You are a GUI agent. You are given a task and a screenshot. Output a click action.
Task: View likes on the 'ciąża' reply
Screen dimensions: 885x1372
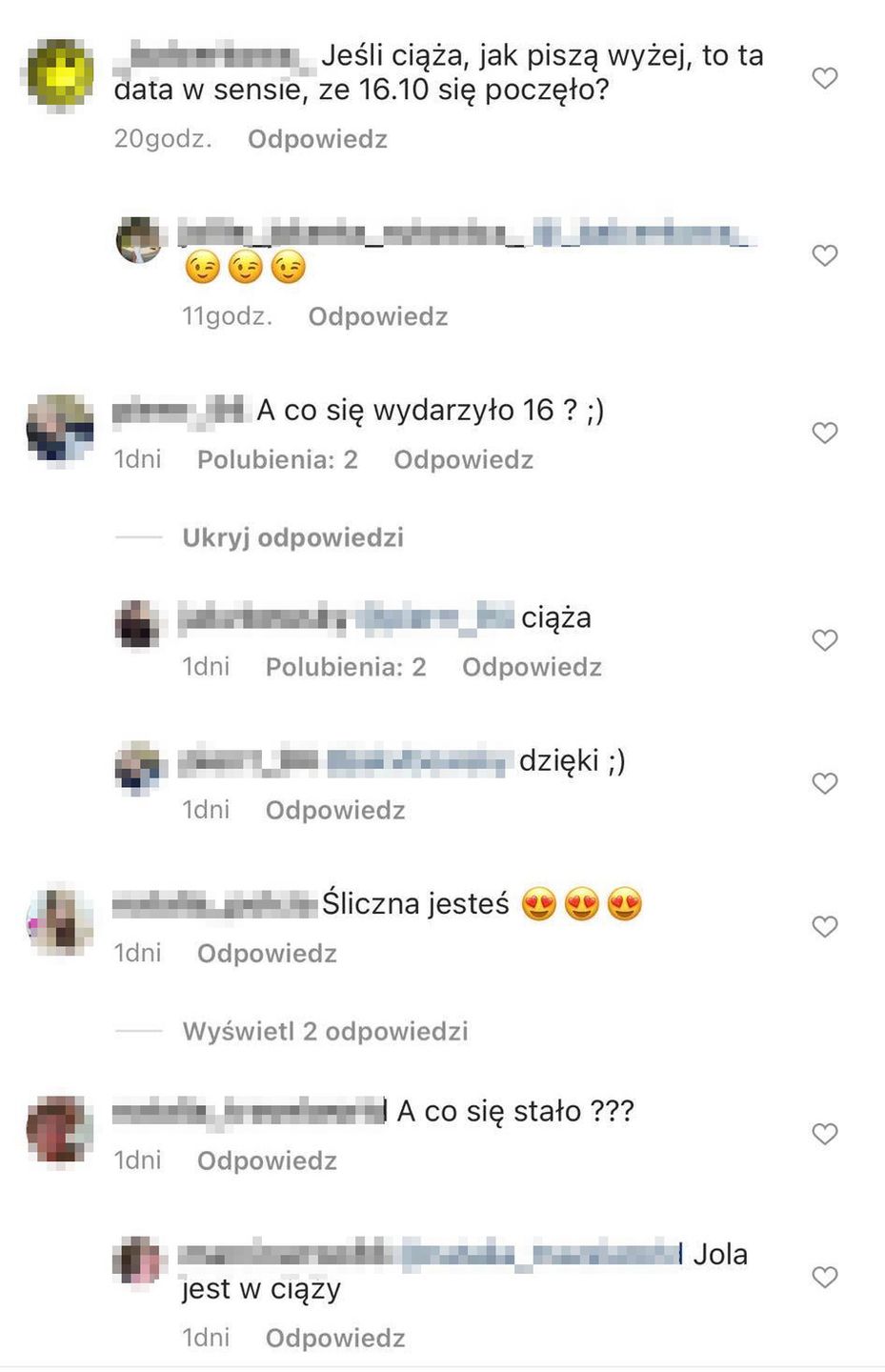tap(346, 667)
